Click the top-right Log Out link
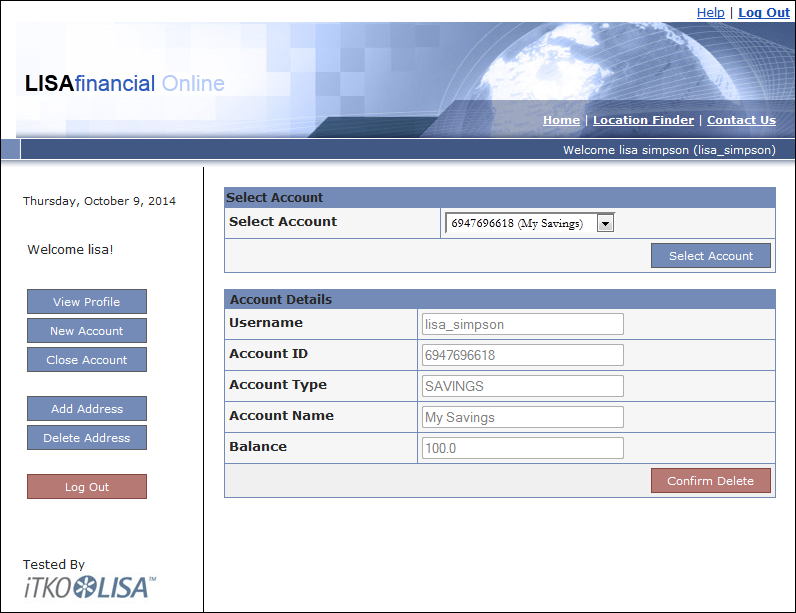The image size is (796, 613). pyautogui.click(x=764, y=12)
